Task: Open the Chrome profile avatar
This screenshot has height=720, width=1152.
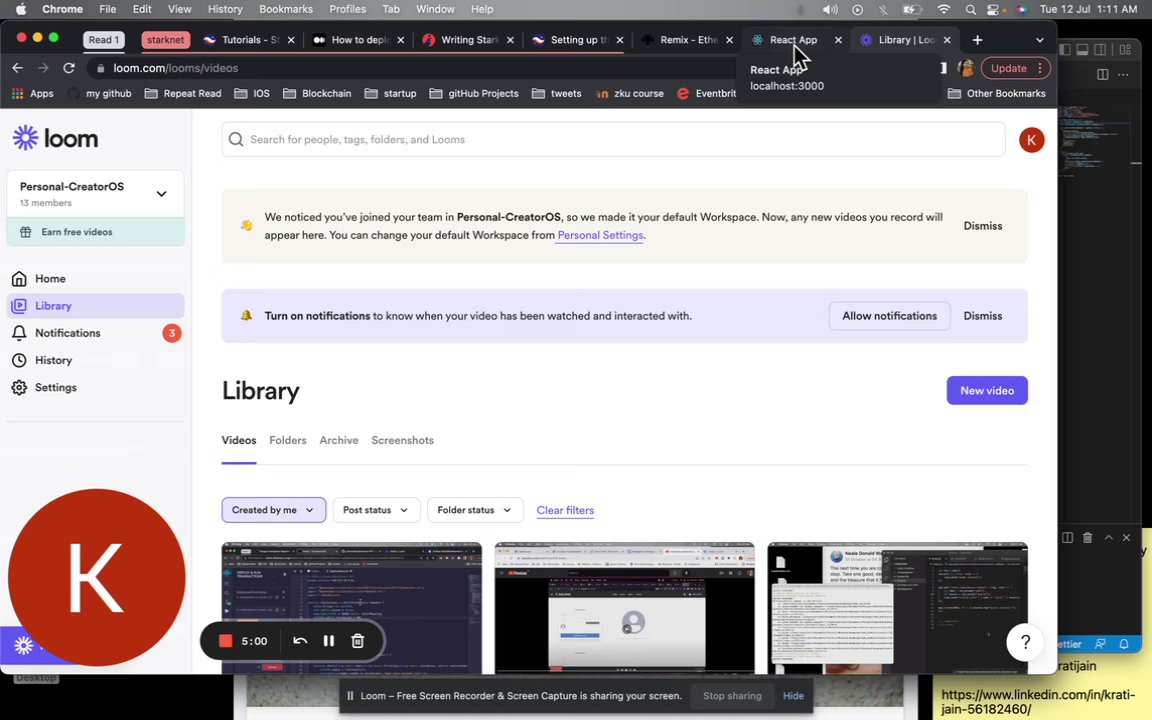Action: [965, 68]
